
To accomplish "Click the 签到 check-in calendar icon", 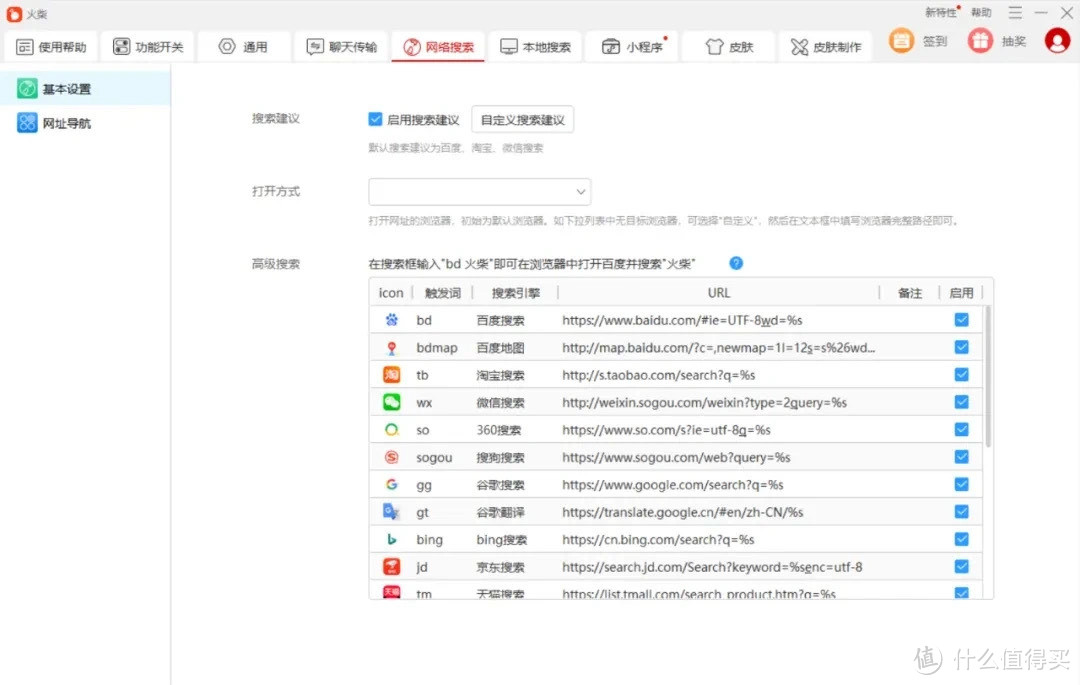I will point(901,41).
